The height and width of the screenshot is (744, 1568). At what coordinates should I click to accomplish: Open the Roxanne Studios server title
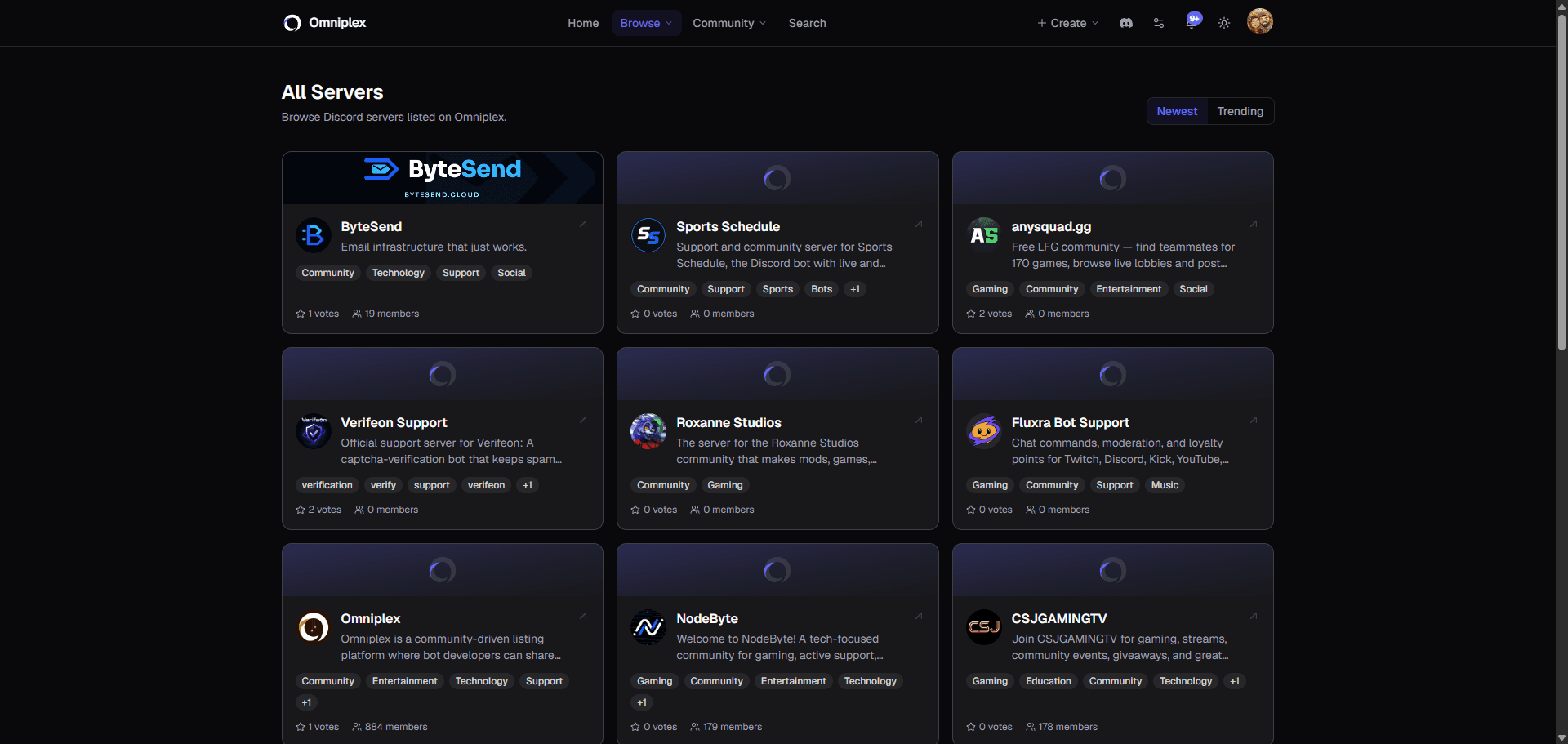728,422
